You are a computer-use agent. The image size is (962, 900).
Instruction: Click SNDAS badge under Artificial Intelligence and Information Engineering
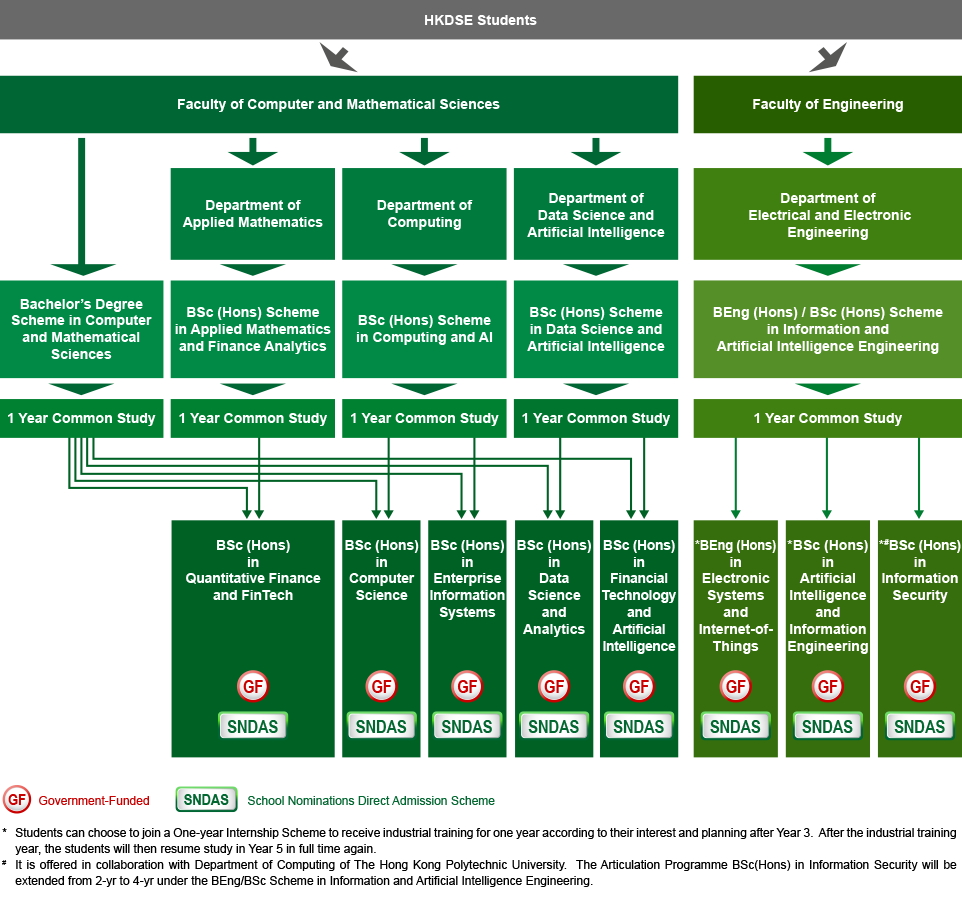[x=827, y=726]
